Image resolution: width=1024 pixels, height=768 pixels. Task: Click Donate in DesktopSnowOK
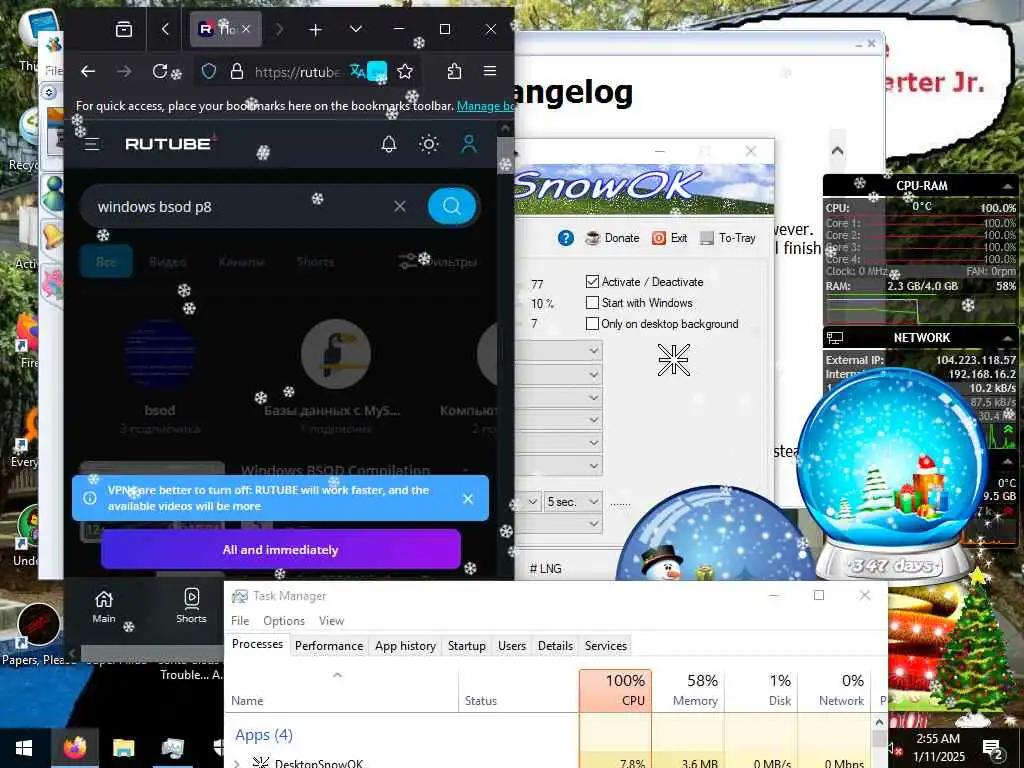click(x=613, y=238)
